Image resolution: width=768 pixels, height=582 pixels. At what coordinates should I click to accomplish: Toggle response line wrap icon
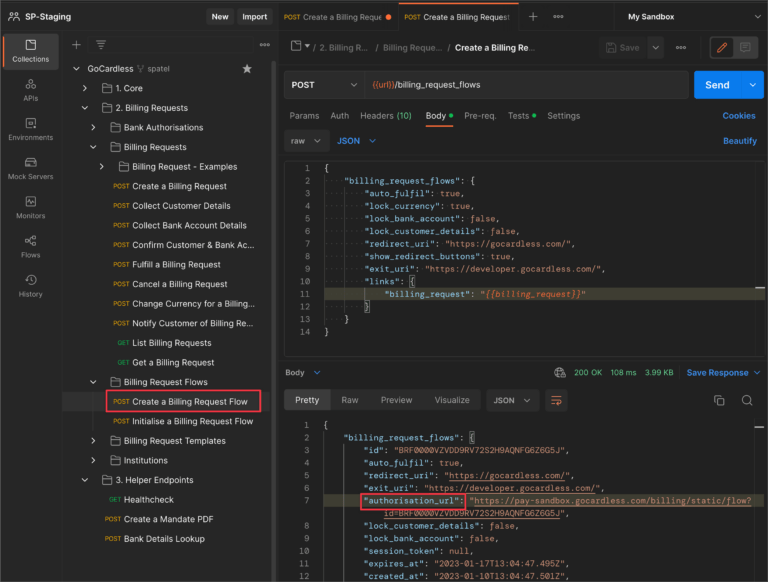point(556,401)
